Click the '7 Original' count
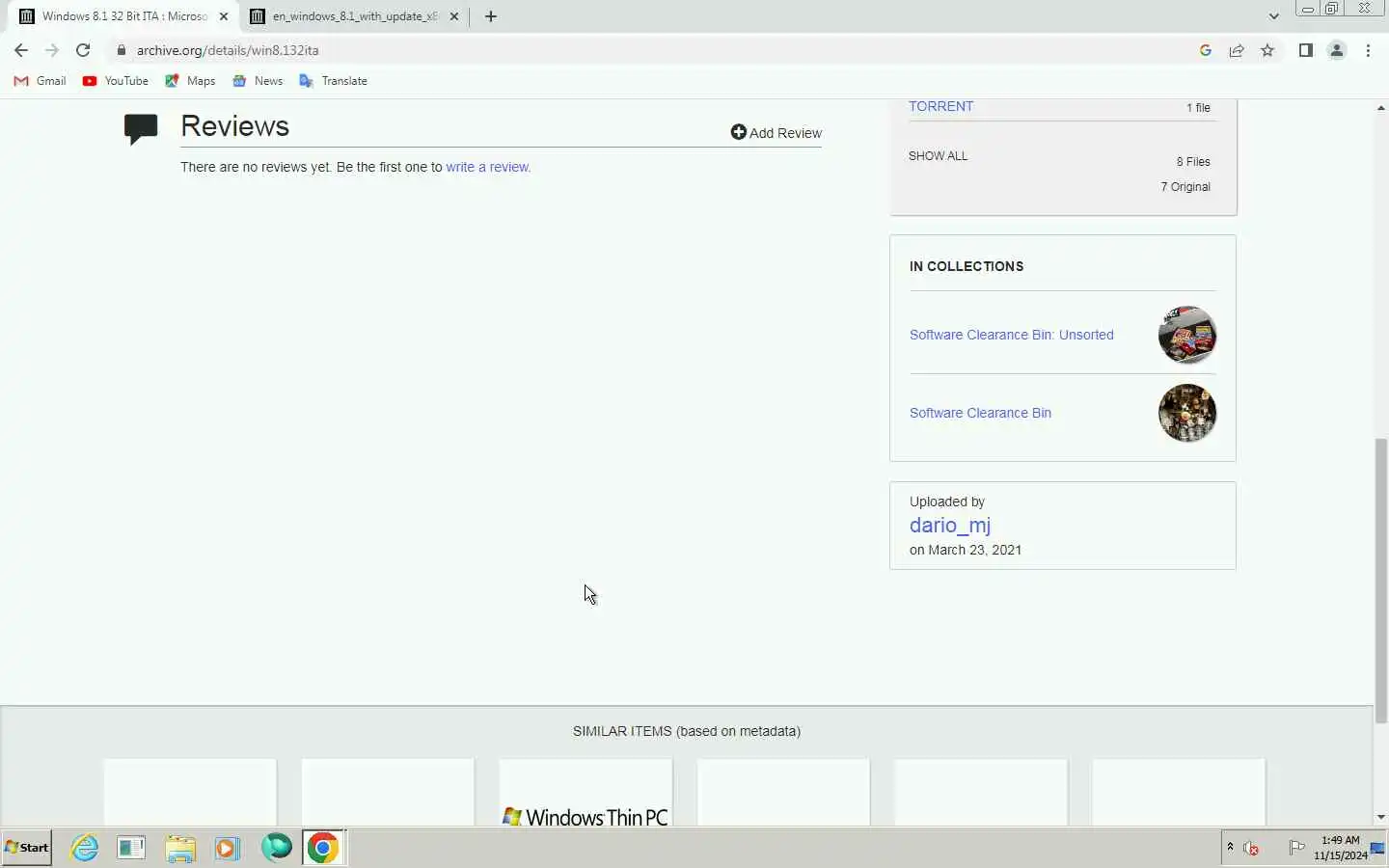This screenshot has width=1389, height=868. (1185, 187)
